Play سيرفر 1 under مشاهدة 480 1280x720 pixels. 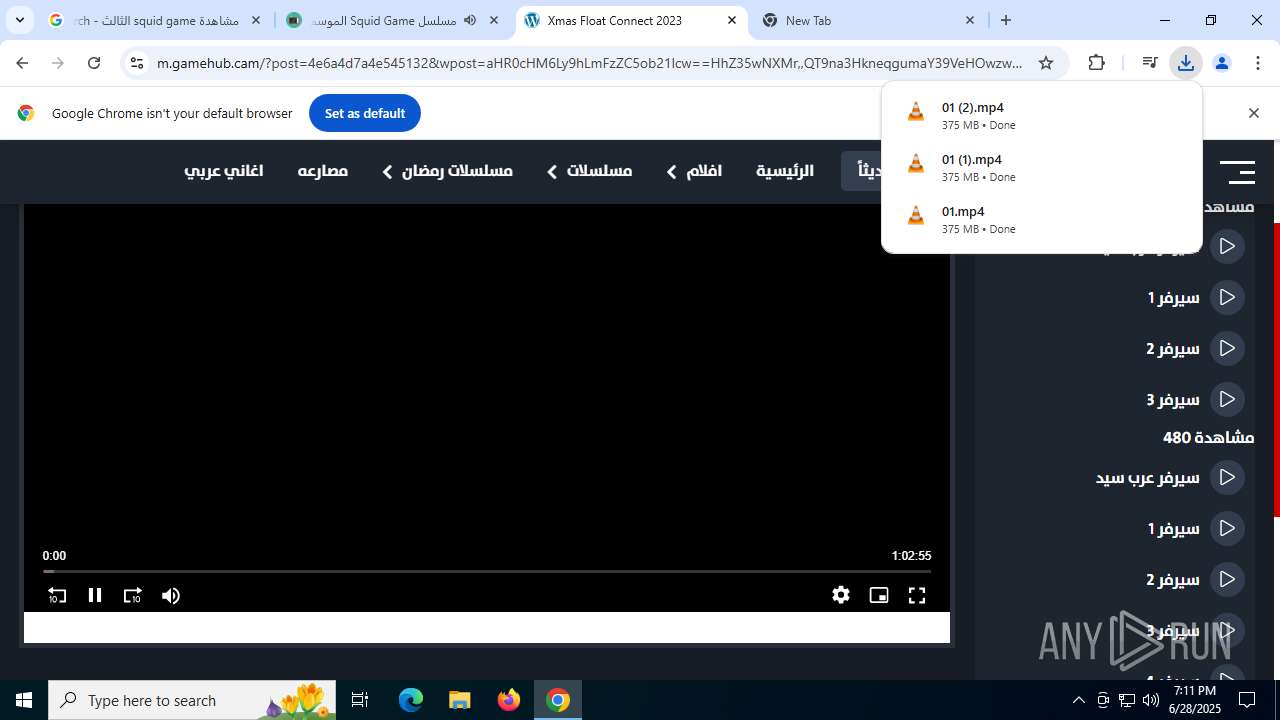(1195, 528)
